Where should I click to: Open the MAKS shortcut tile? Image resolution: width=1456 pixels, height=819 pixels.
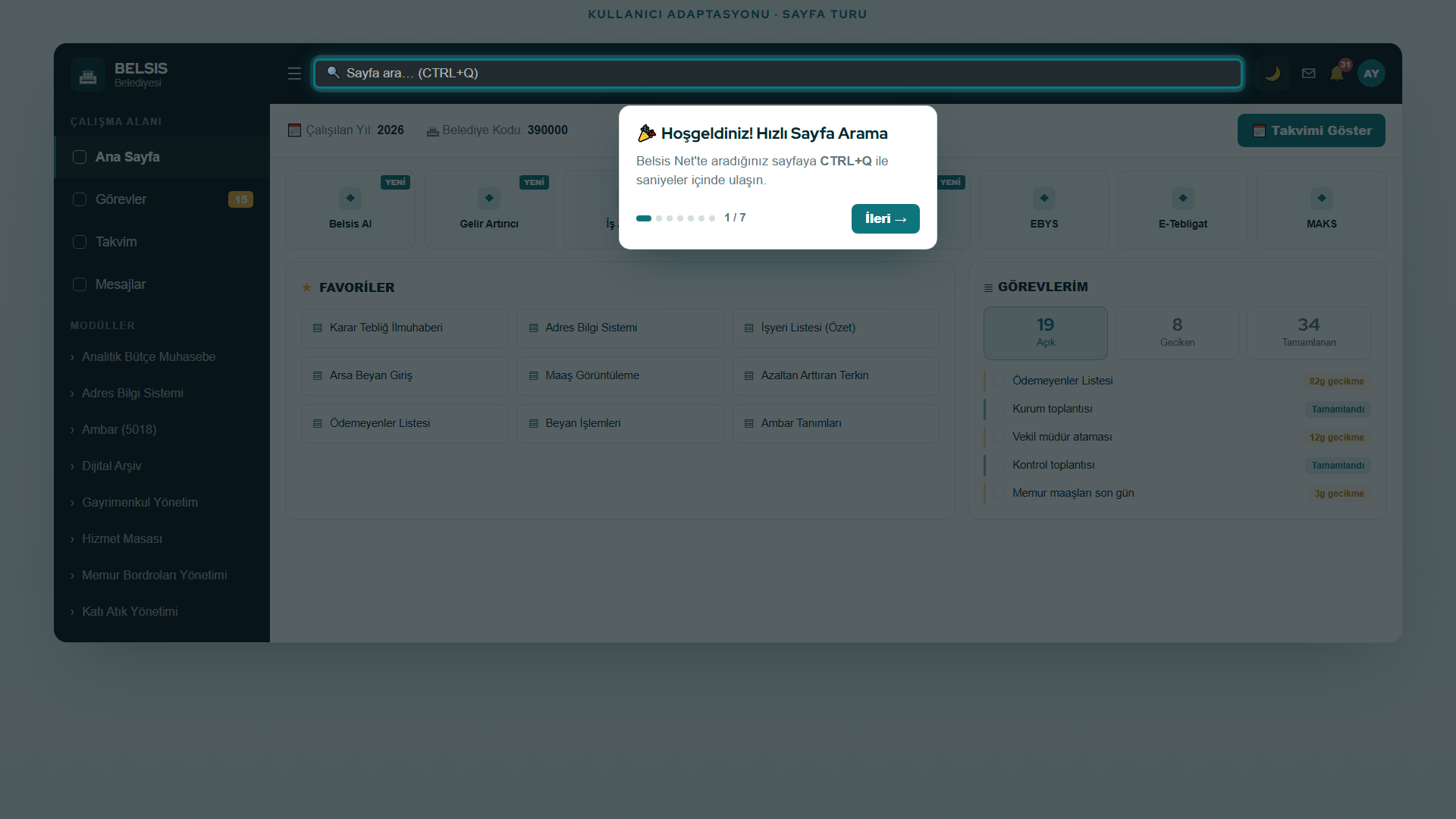[1322, 209]
